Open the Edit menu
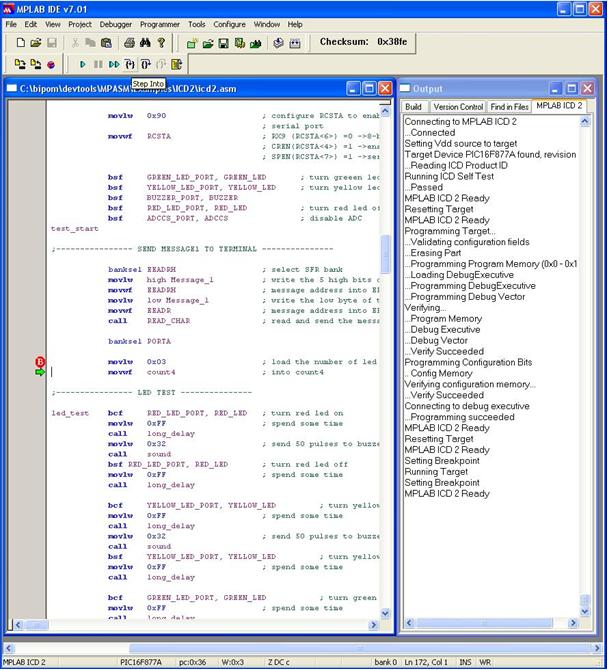The image size is (608, 670). click(x=30, y=24)
